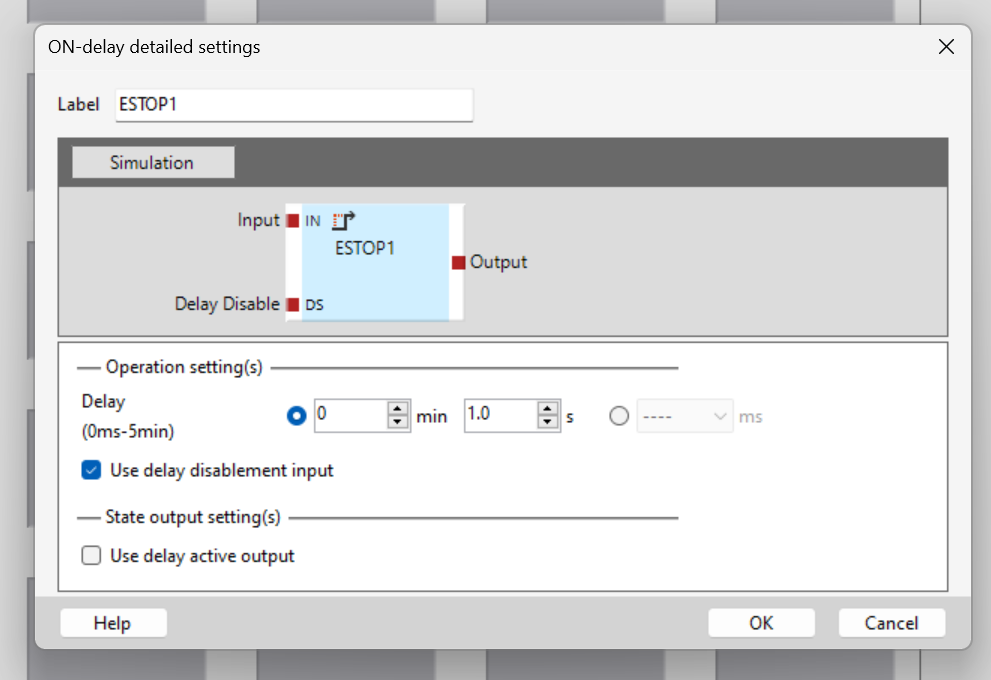Image resolution: width=991 pixels, height=680 pixels.
Task: Click the Delay (0ms-5min) range text
Action: click(128, 432)
